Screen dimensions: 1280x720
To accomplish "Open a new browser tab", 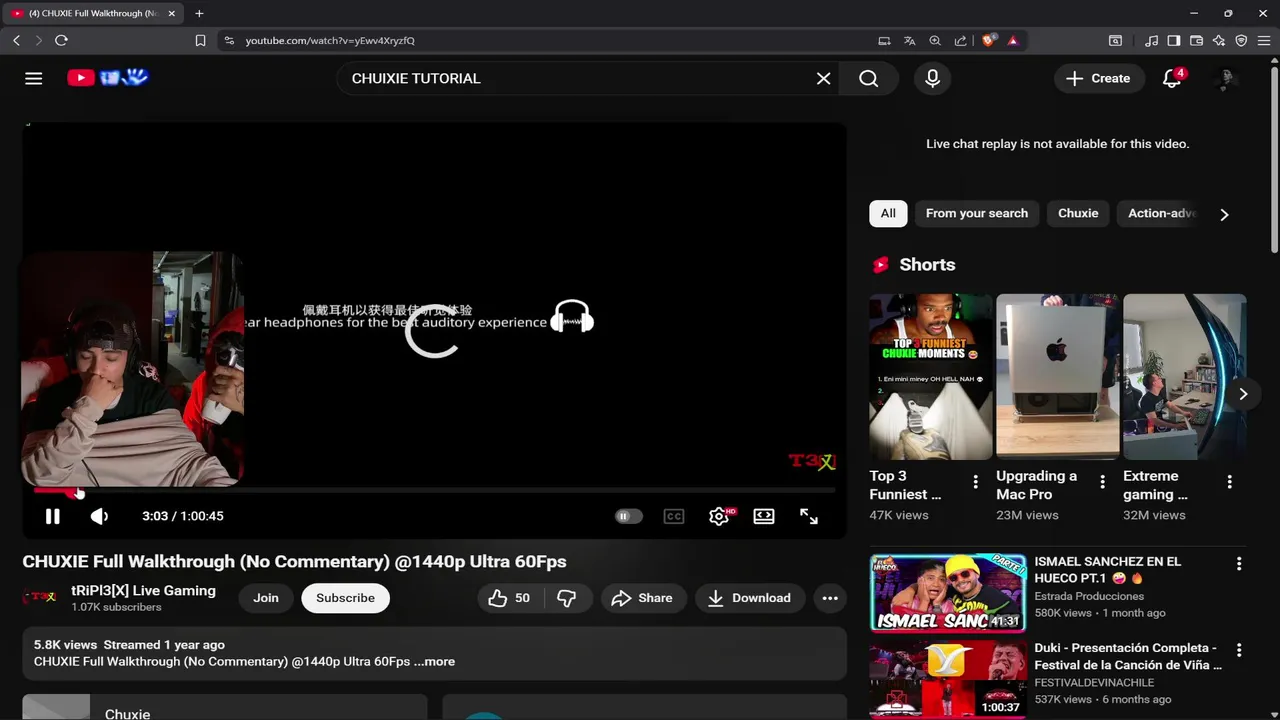I will [199, 13].
